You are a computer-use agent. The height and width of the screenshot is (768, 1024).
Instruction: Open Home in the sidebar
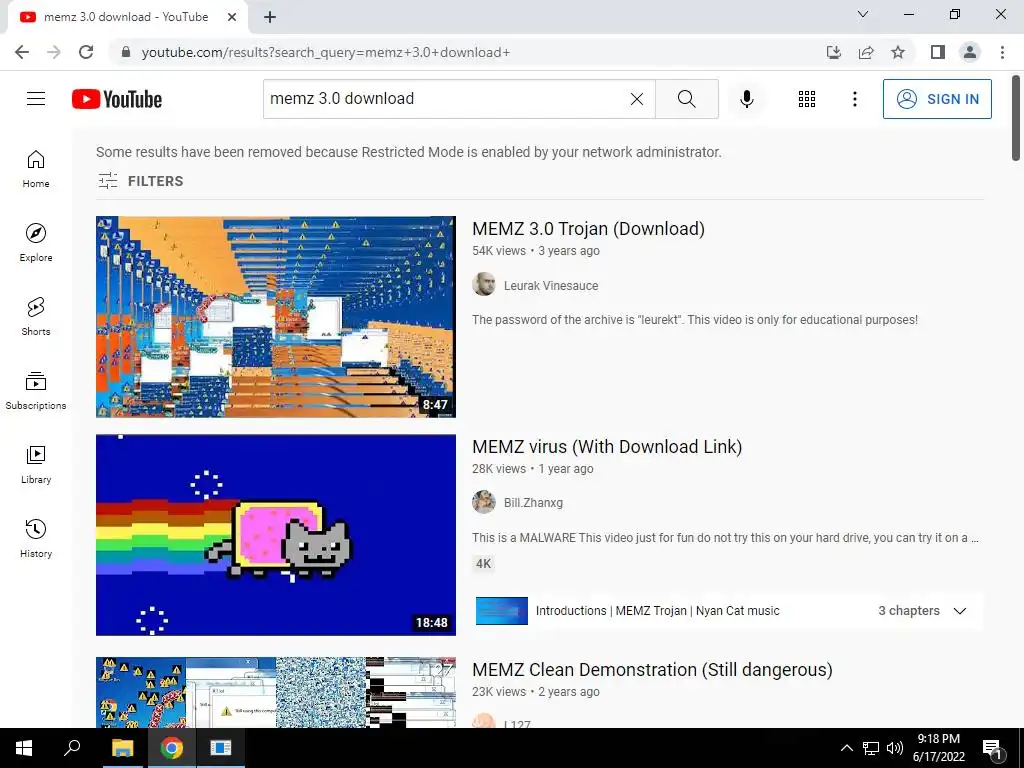pos(36,169)
